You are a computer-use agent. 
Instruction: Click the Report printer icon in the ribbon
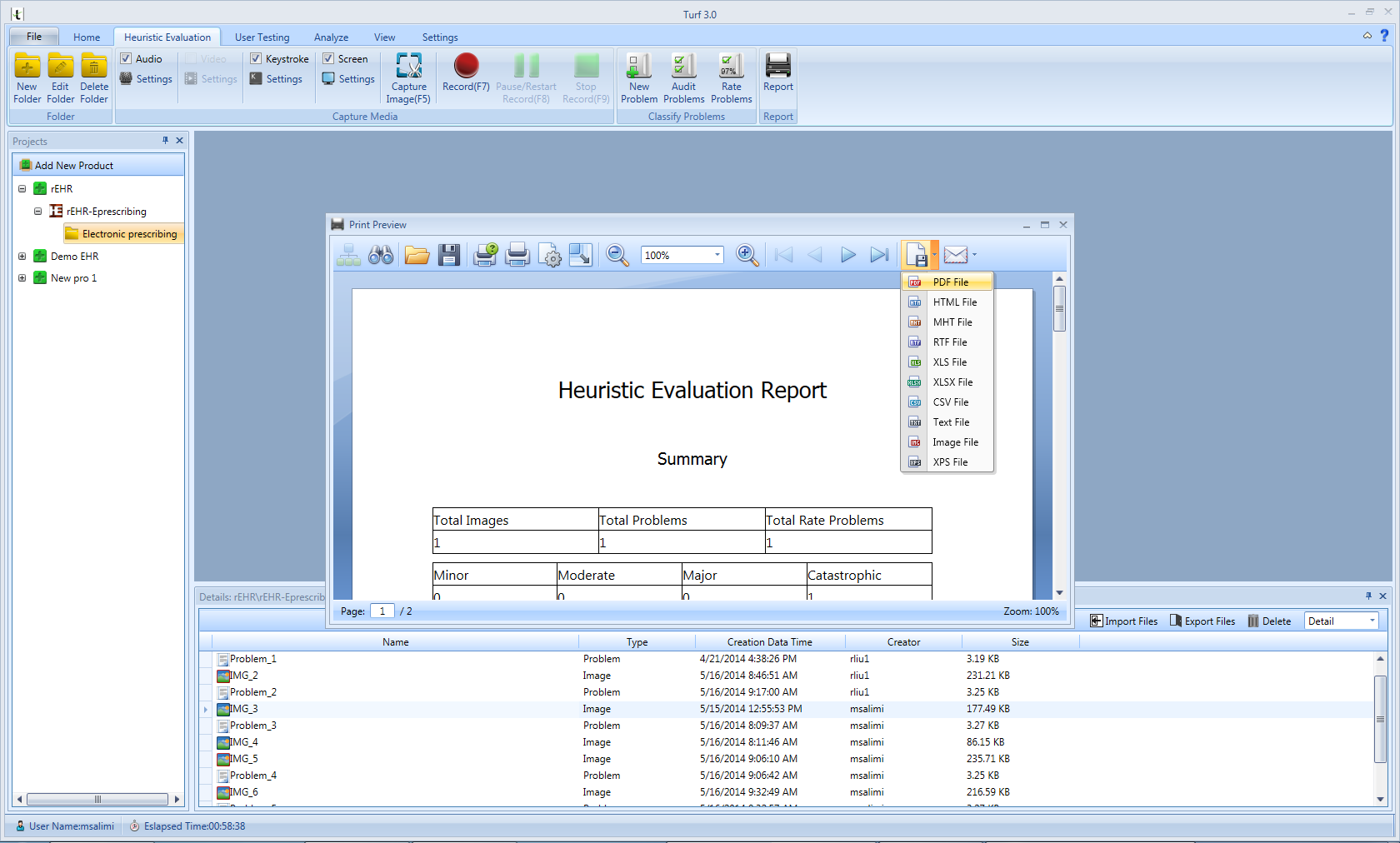(777, 66)
